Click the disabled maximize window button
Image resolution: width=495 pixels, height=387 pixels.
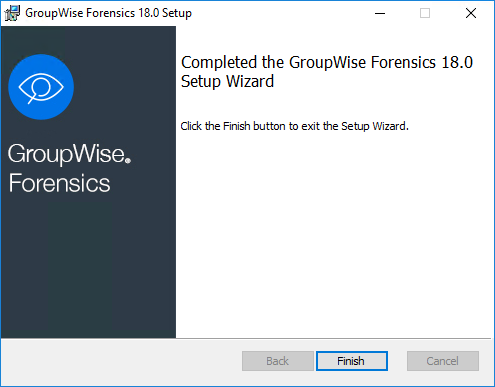click(425, 13)
